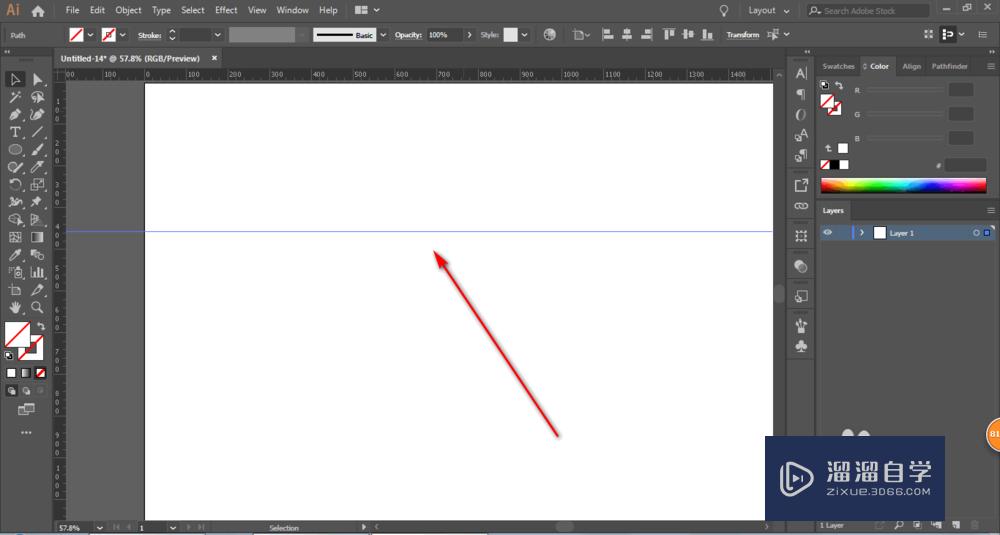
Task: Open the File menu
Action: 73,10
